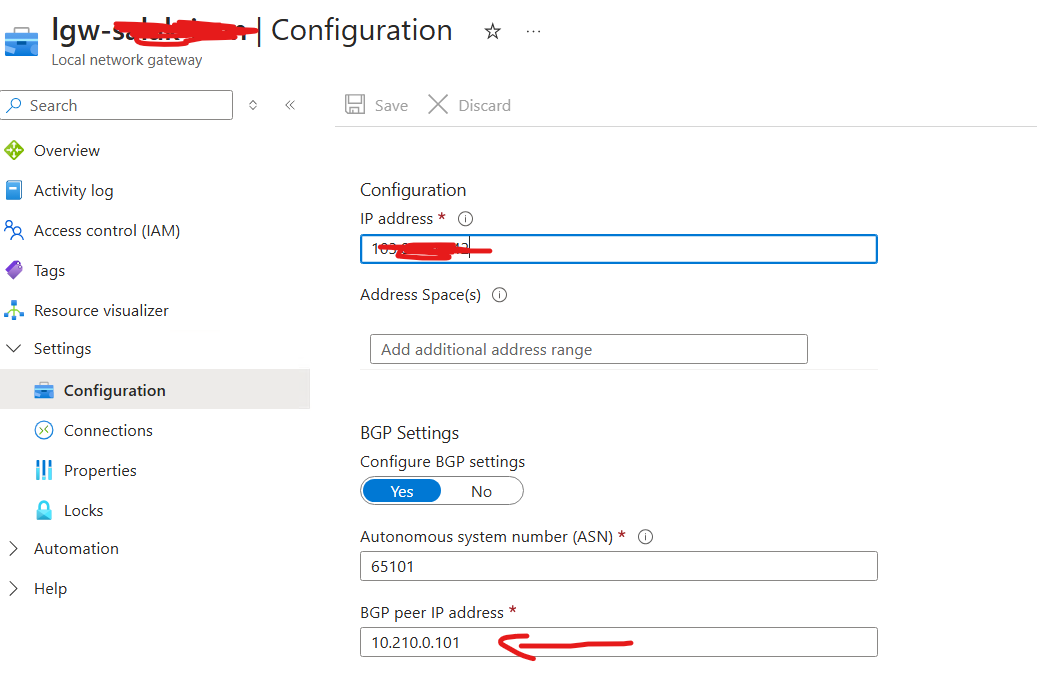Toggle expand/collapse all menu groups arrows
This screenshot has width=1037, height=686.
pos(253,105)
